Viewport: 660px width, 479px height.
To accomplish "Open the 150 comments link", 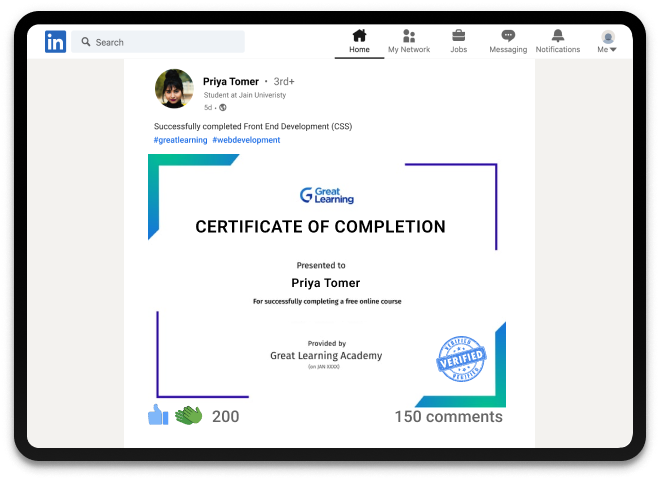I will (448, 416).
